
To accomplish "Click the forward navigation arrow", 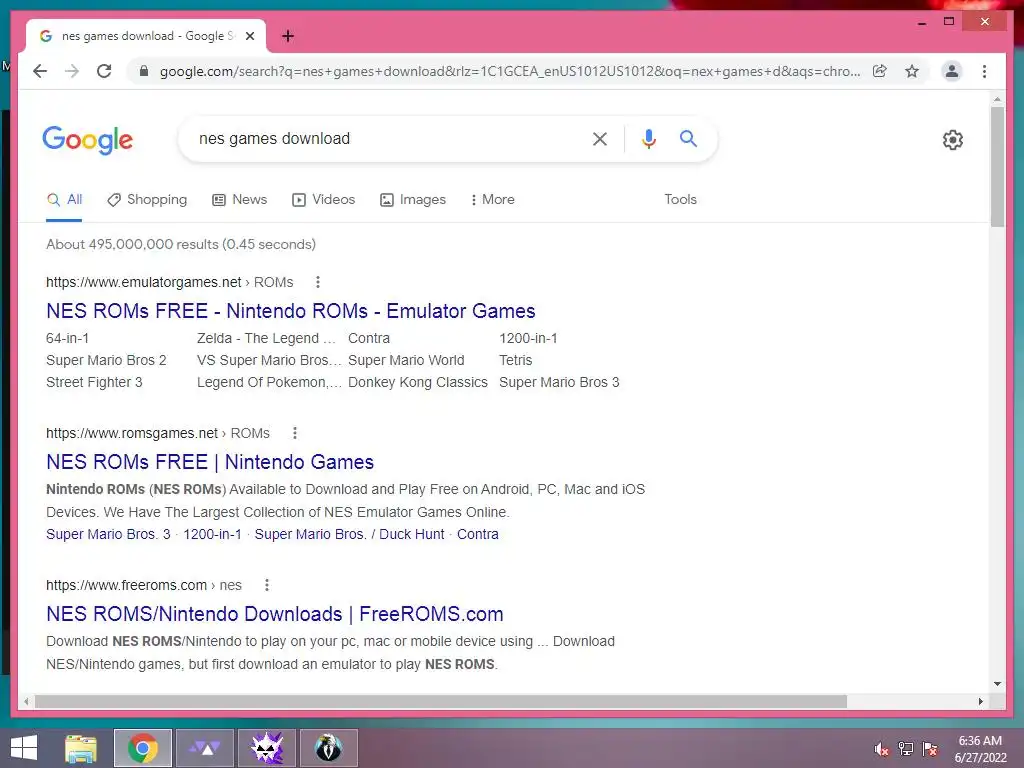I will click(x=72, y=71).
